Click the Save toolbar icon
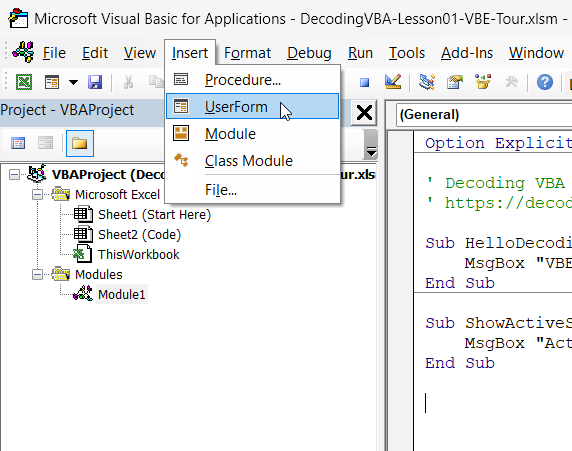This screenshot has width=572, height=451. 95,82
